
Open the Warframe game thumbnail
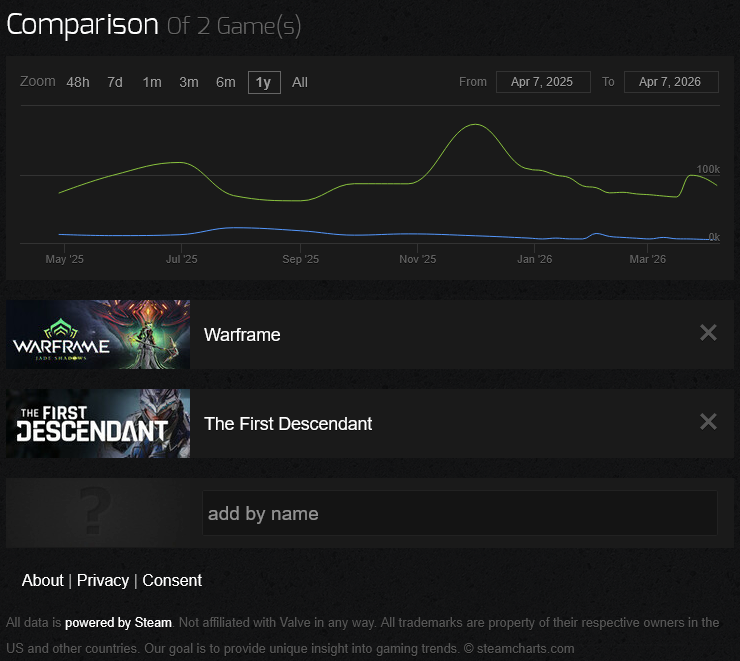[x=98, y=335]
